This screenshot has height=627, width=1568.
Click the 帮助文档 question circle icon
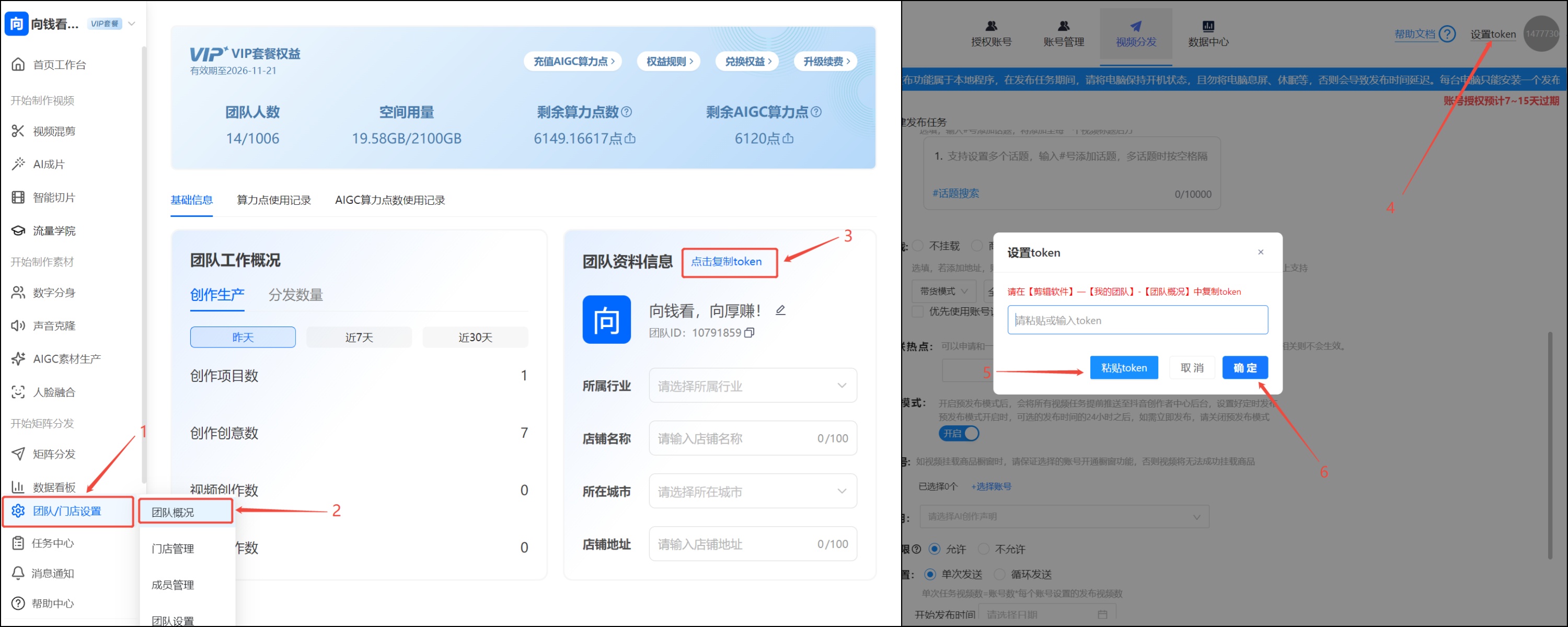[1448, 33]
